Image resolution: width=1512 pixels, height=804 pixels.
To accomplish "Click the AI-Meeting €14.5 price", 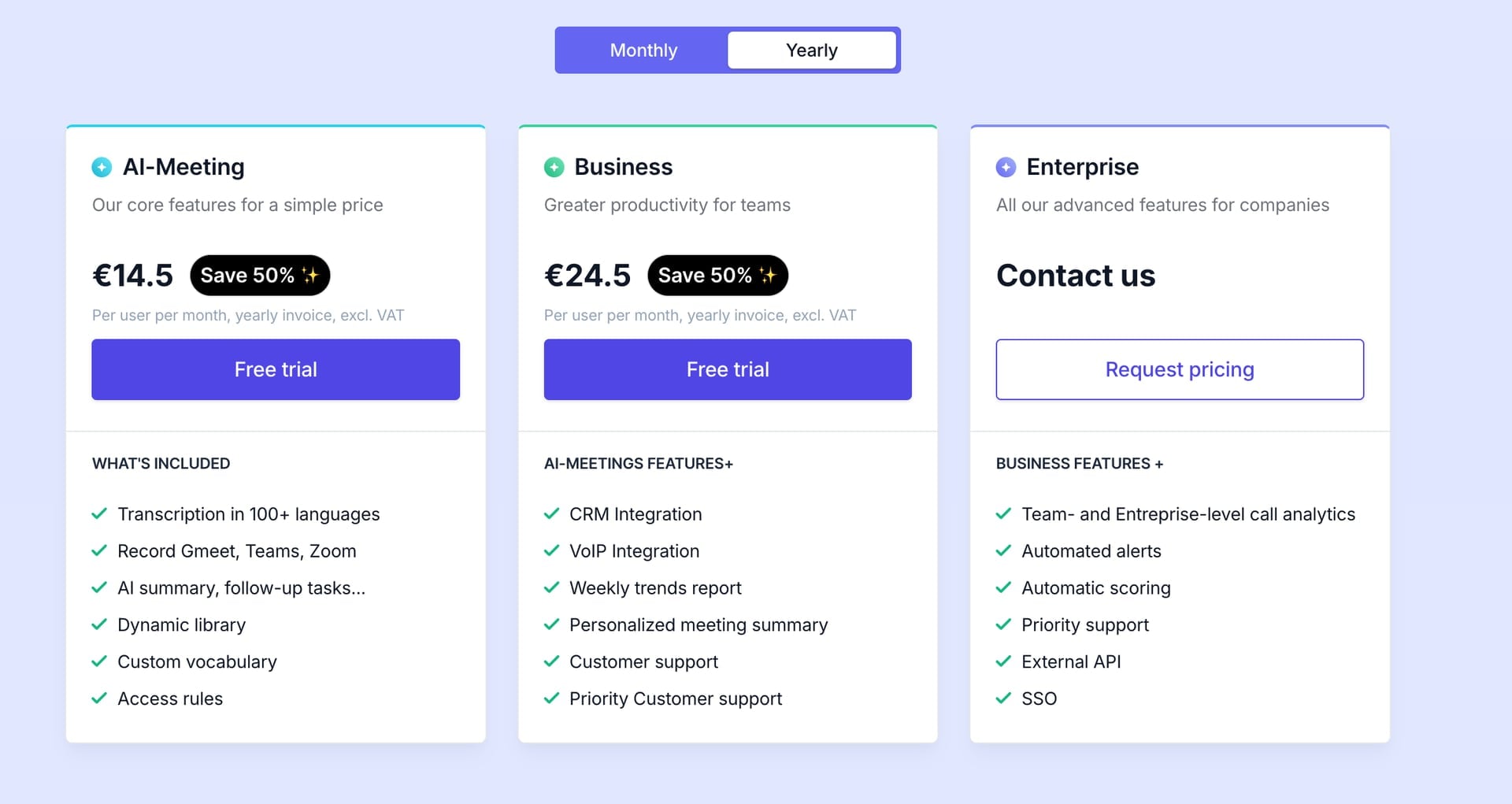I will [x=132, y=276].
